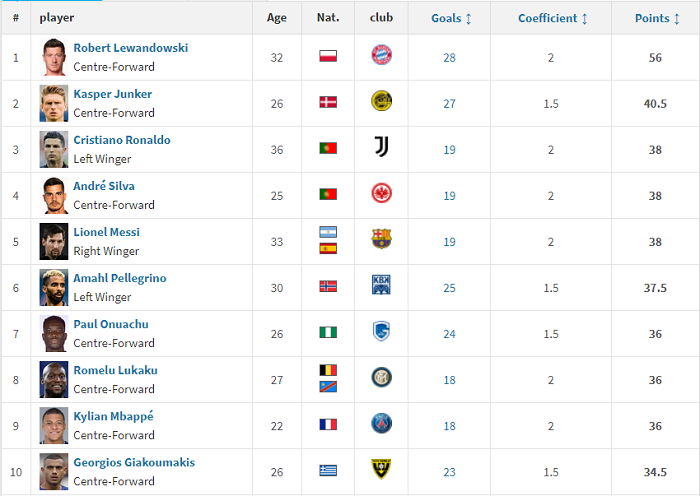Click the Paris Saint-Germain club crest
The width and height of the screenshot is (700, 496).
381,424
